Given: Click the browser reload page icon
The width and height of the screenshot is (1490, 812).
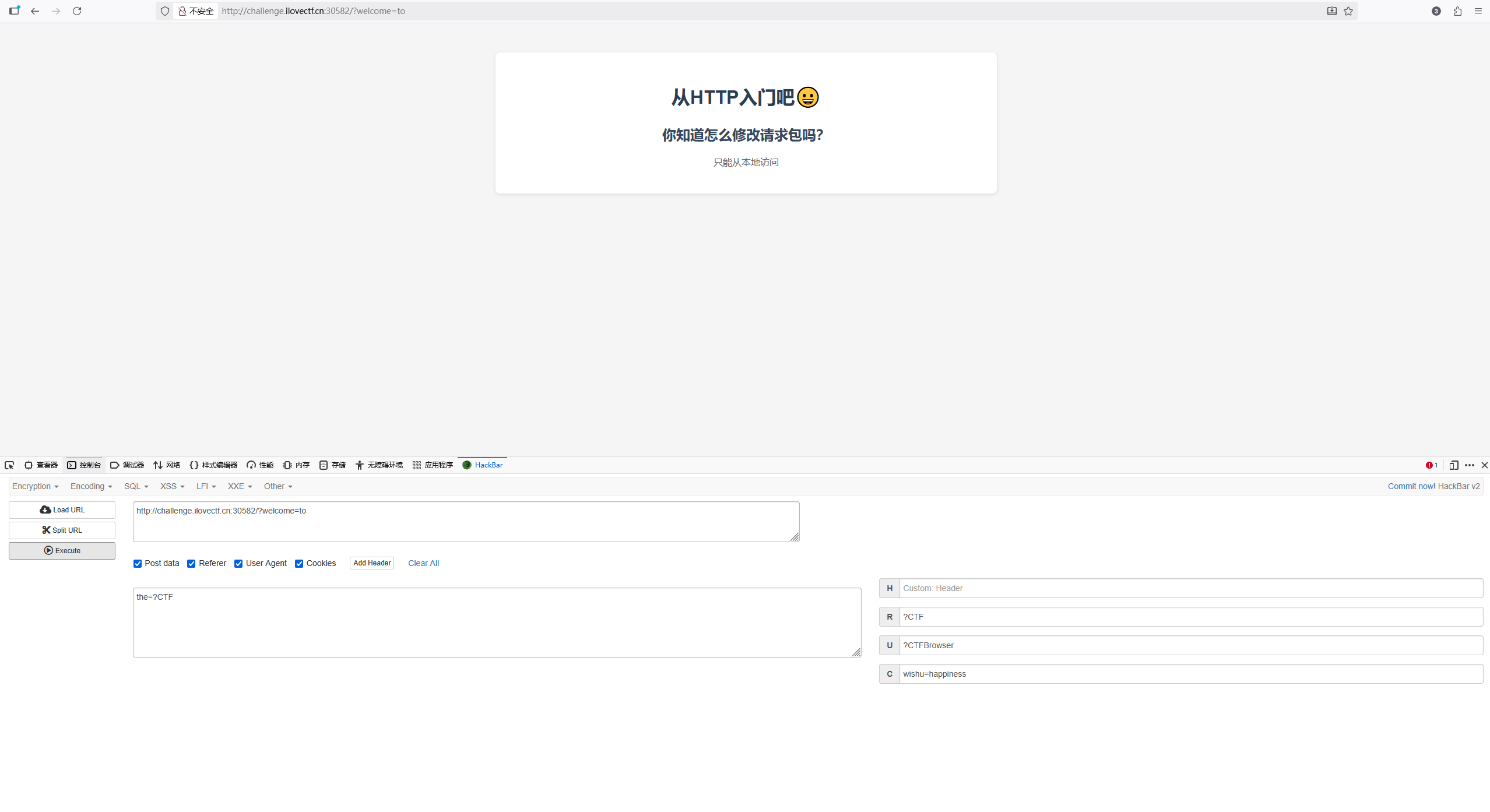Looking at the screenshot, I should [77, 11].
